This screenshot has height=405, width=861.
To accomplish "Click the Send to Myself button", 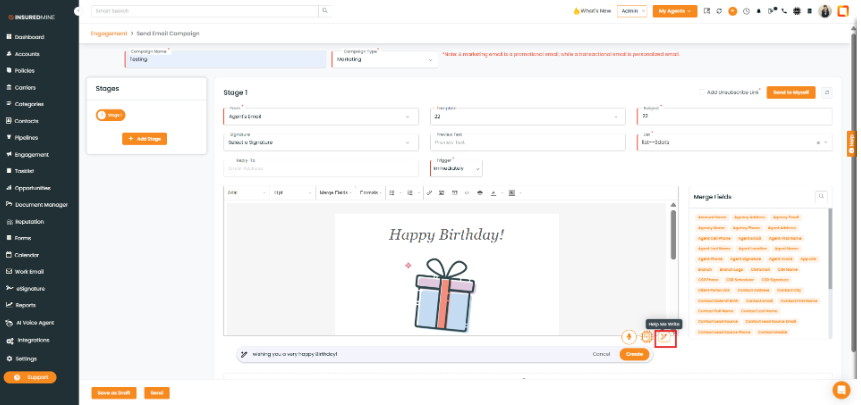I will pos(790,92).
